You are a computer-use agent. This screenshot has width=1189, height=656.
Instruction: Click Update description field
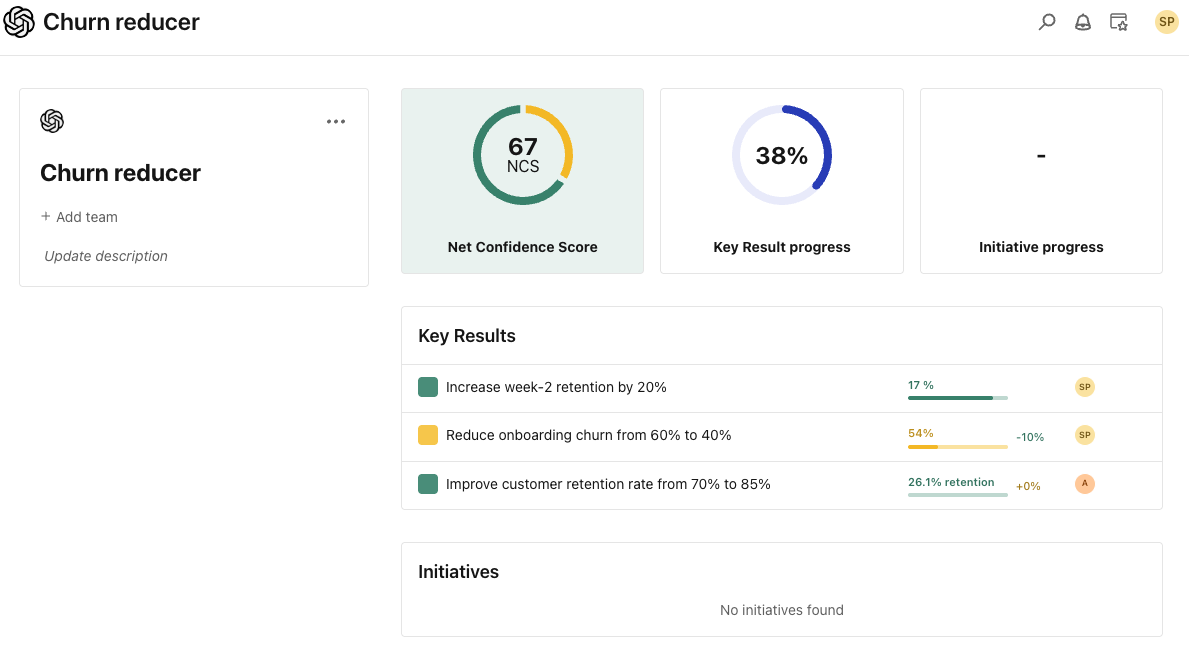(106, 256)
